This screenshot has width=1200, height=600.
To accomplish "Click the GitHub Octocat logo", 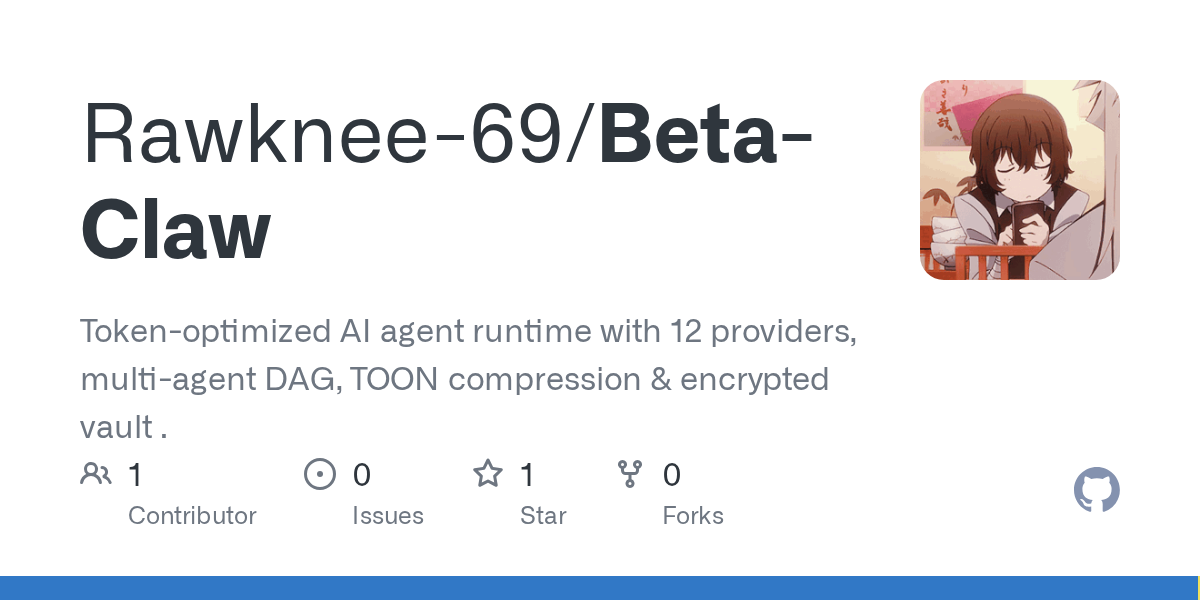I will [1096, 491].
